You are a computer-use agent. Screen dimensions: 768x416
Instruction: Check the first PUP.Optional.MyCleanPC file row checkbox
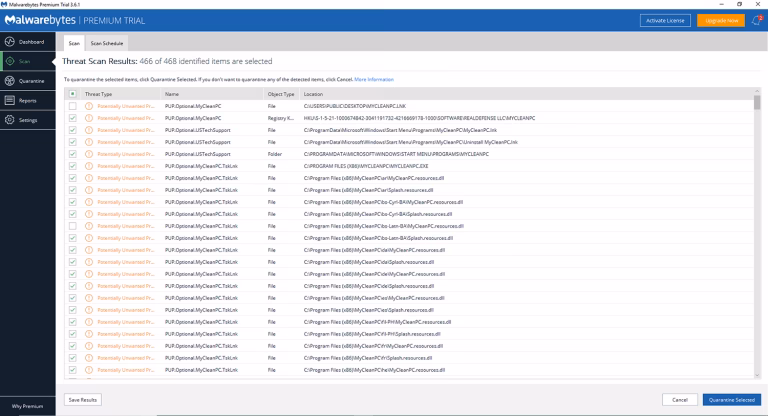[72, 106]
